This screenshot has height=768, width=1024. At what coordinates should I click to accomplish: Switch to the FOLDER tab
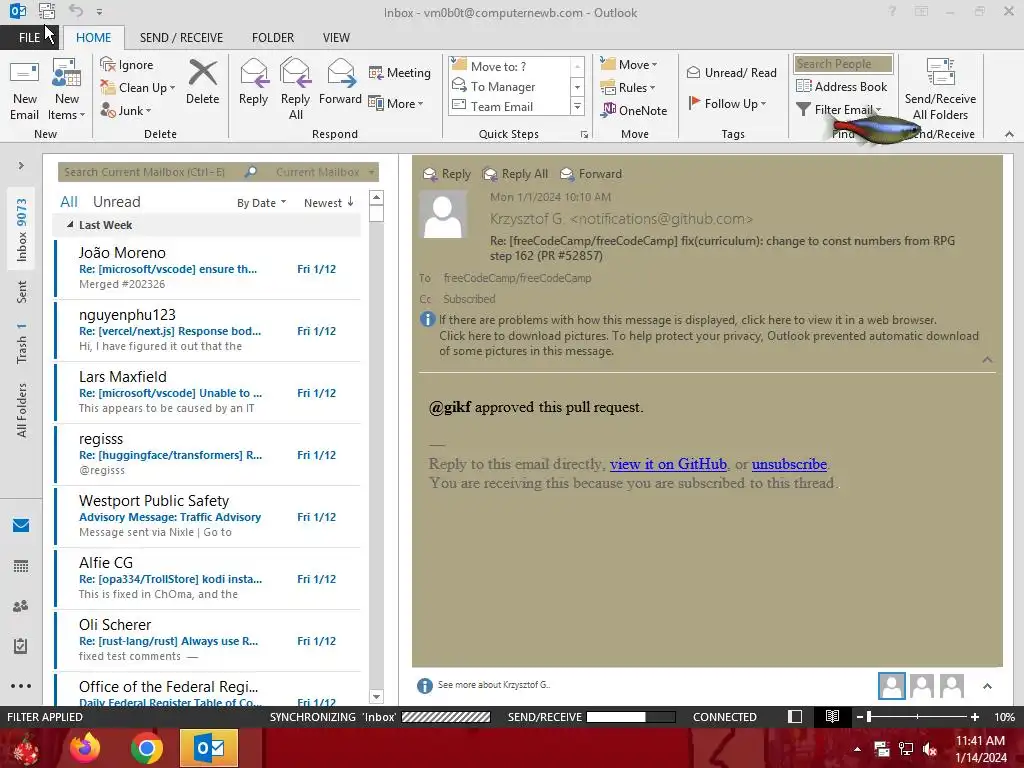[x=273, y=37]
